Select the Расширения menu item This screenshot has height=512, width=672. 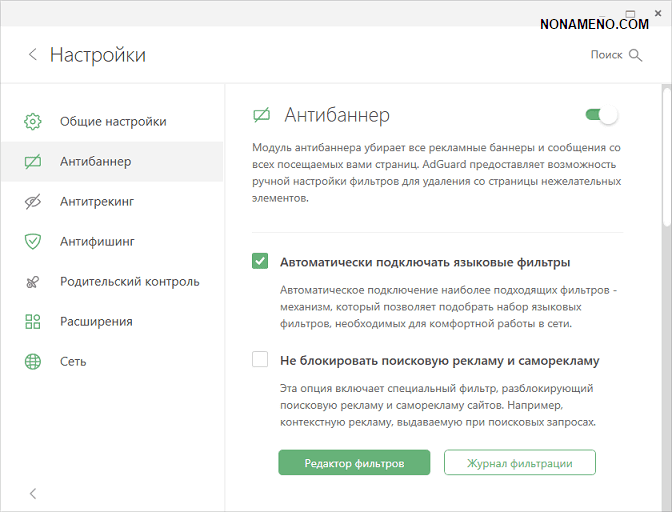point(96,321)
